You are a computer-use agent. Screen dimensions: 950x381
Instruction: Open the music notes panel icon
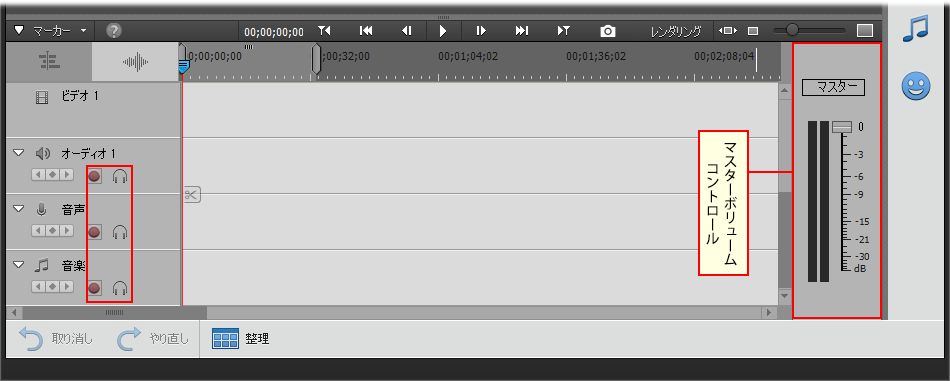pyautogui.click(x=915, y=28)
